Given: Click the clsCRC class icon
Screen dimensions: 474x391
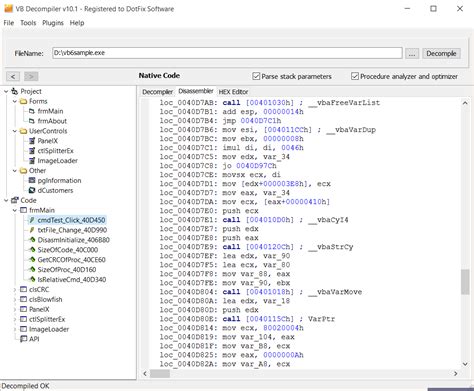Looking at the screenshot, I should click(23, 289).
